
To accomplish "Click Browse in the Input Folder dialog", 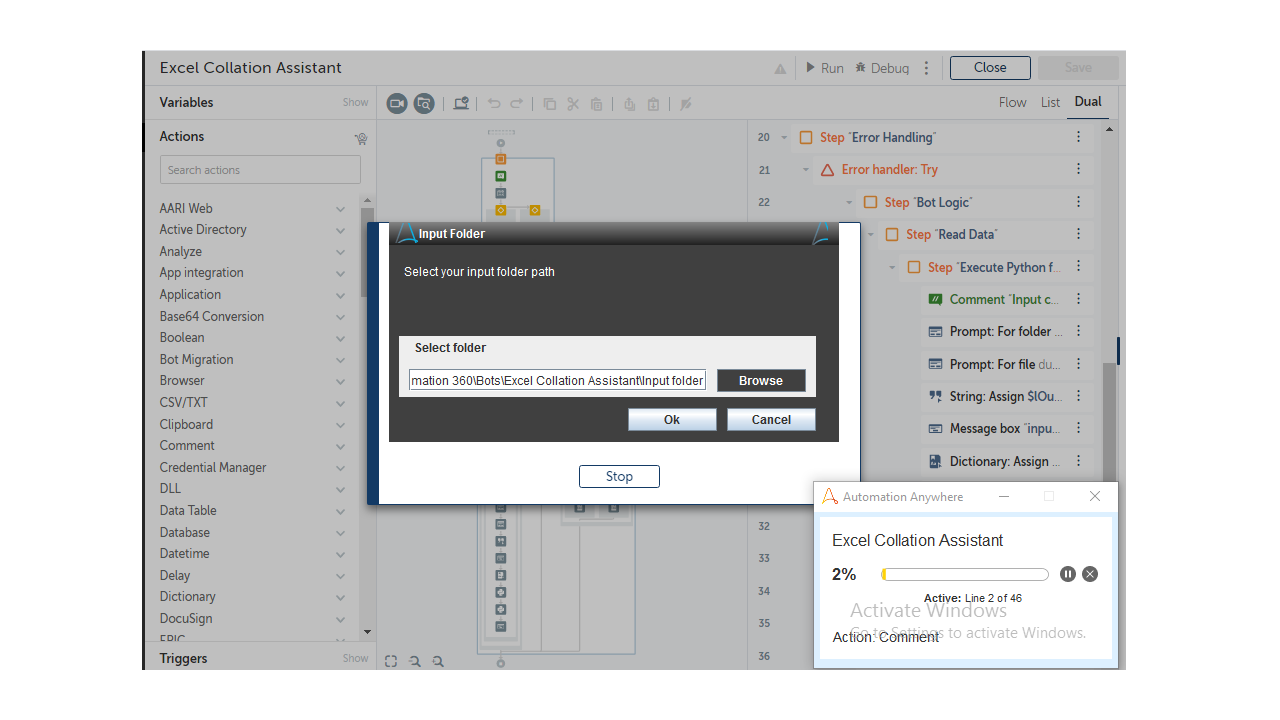I will click(761, 381).
